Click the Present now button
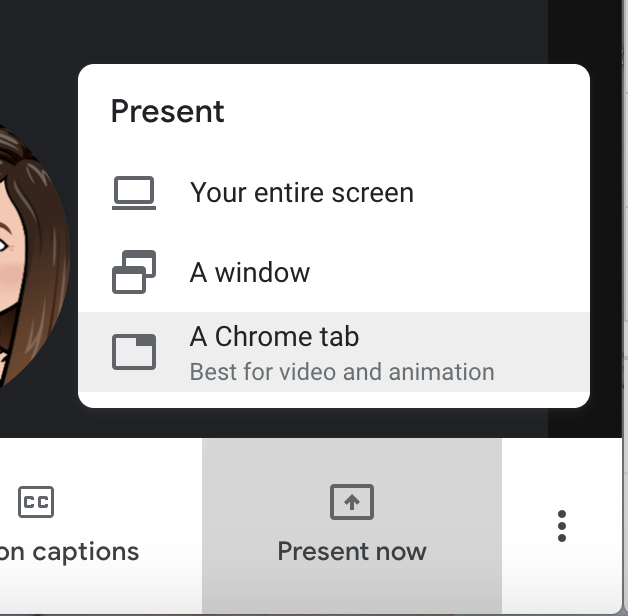Screen dimensions: 628x616 coord(352,525)
